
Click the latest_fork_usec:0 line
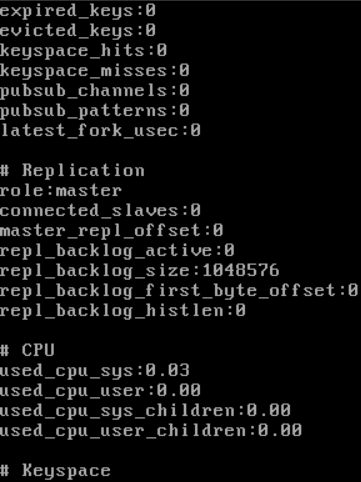click(x=100, y=131)
